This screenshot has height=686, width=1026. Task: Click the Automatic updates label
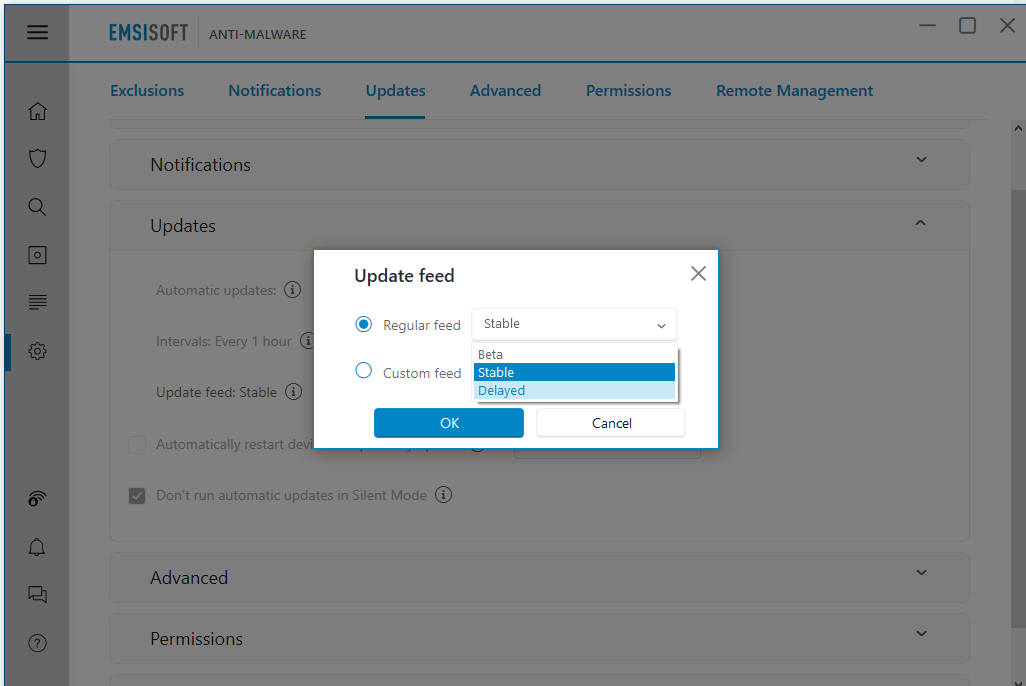(x=216, y=290)
